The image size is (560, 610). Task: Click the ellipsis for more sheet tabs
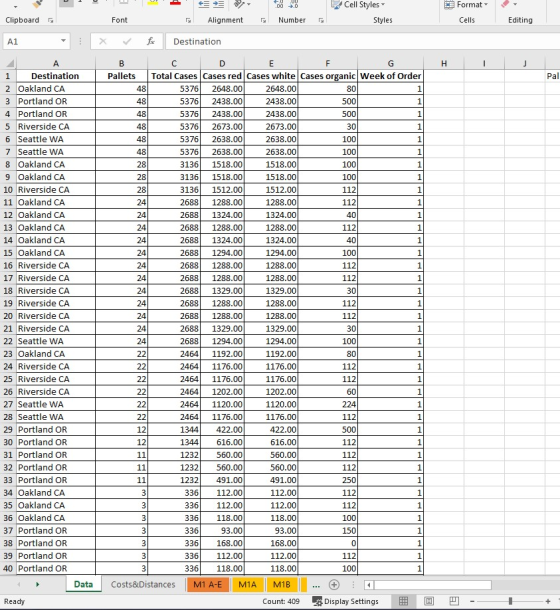coord(316,585)
